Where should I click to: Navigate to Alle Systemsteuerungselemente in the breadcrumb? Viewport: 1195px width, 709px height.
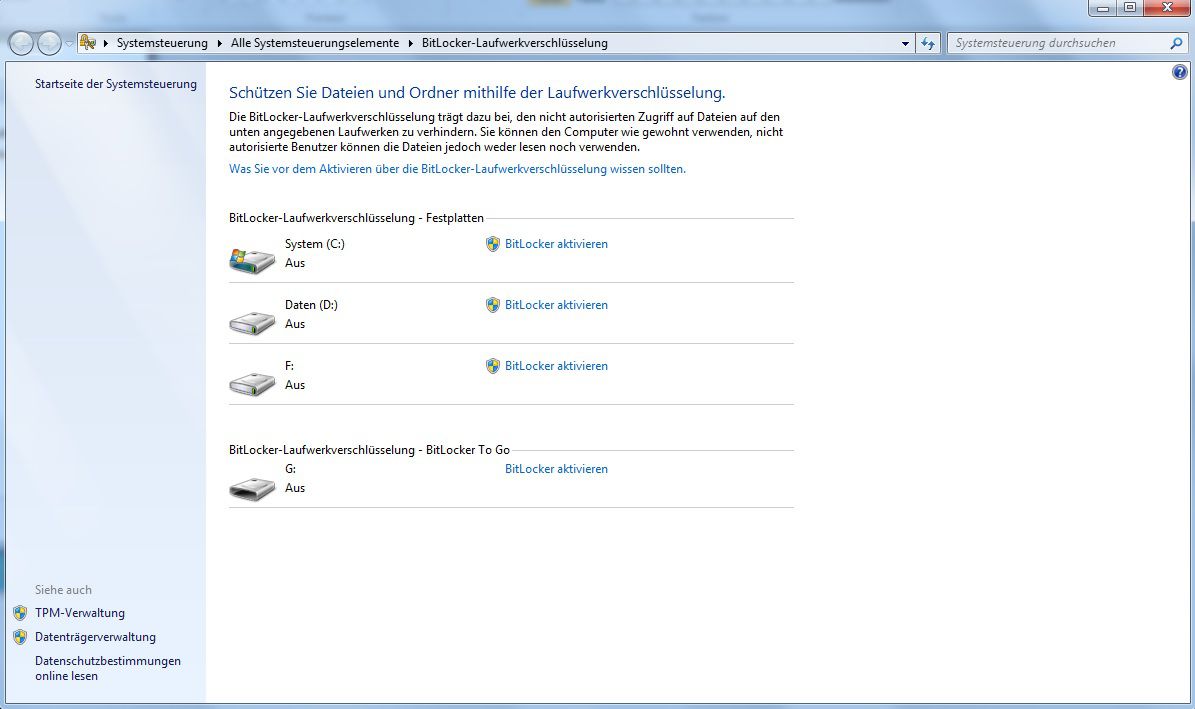316,43
